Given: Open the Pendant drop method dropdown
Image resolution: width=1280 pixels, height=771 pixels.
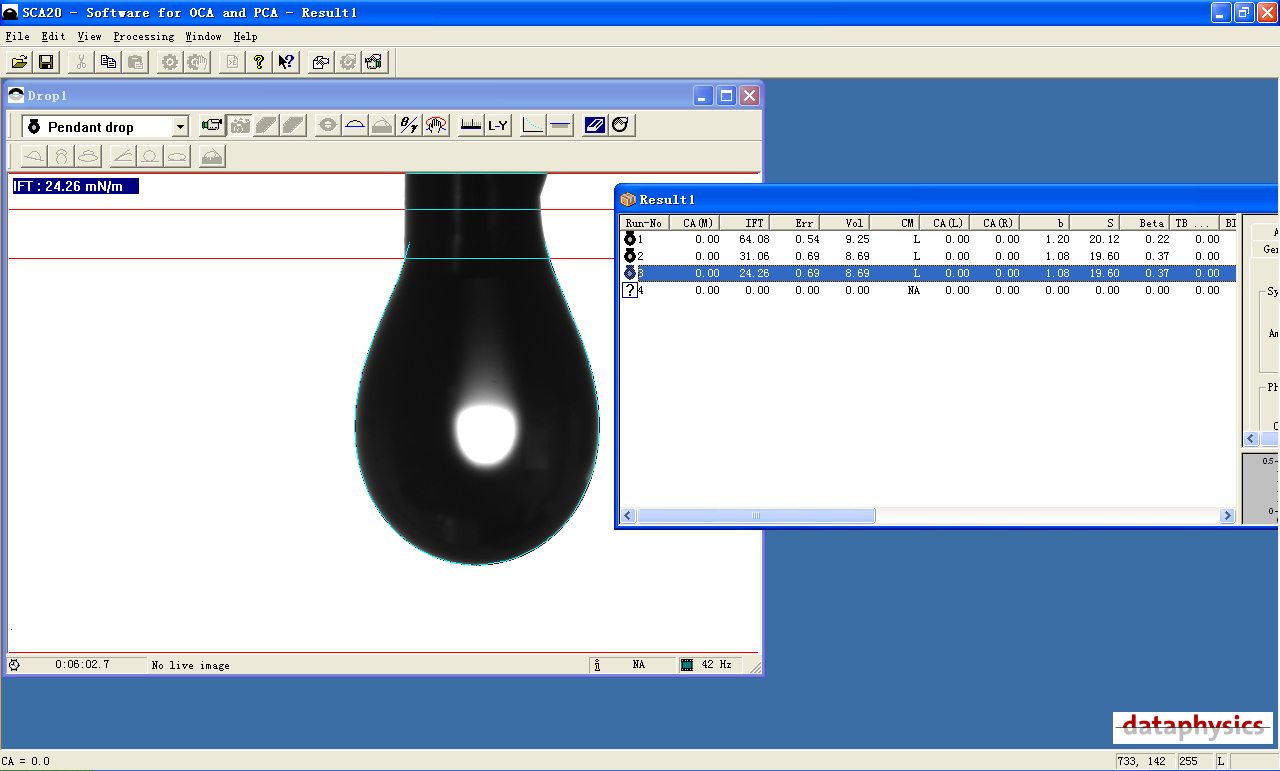Looking at the screenshot, I should pyautogui.click(x=180, y=127).
